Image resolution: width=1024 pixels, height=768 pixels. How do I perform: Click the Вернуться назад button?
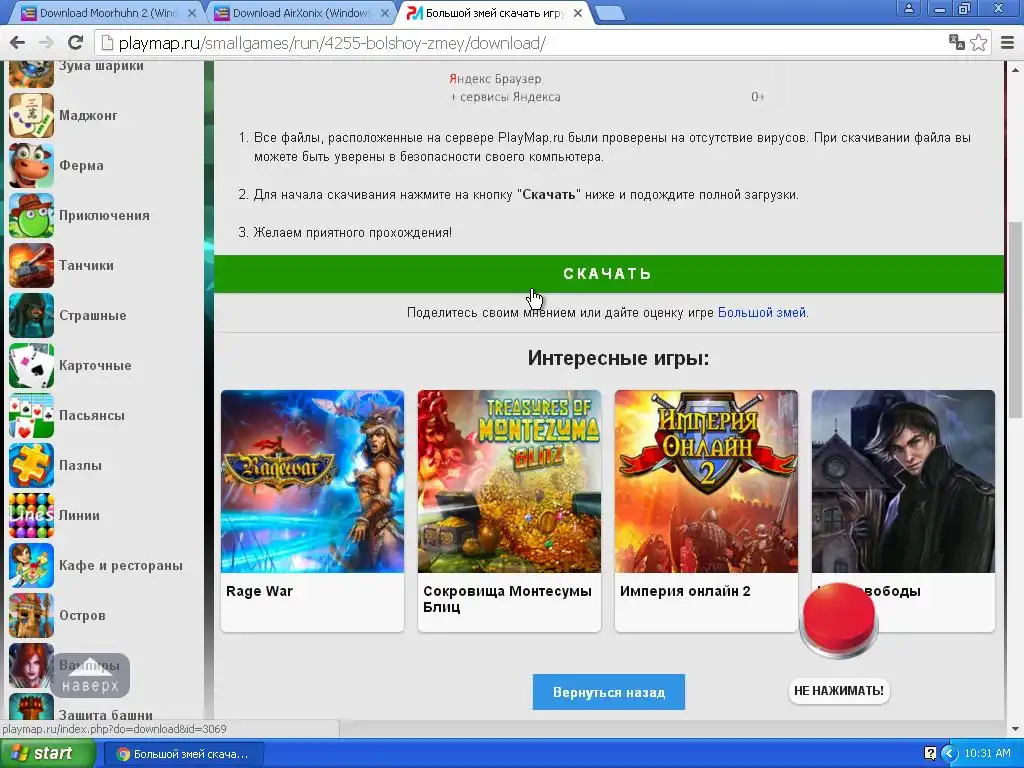coord(609,692)
